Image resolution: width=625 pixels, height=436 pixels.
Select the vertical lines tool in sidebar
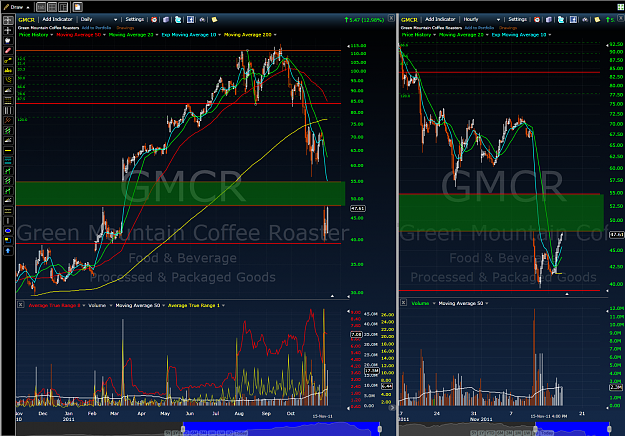click(8, 110)
